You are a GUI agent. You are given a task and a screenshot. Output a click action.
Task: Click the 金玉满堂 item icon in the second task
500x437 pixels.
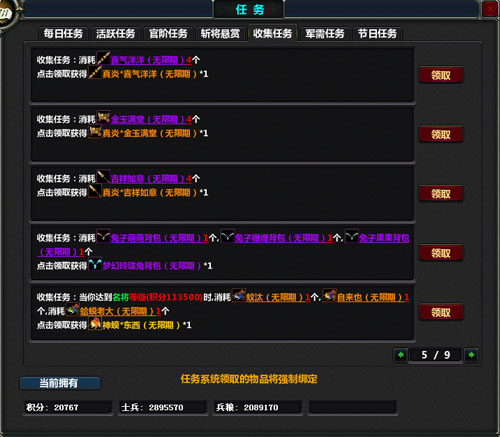click(103, 117)
